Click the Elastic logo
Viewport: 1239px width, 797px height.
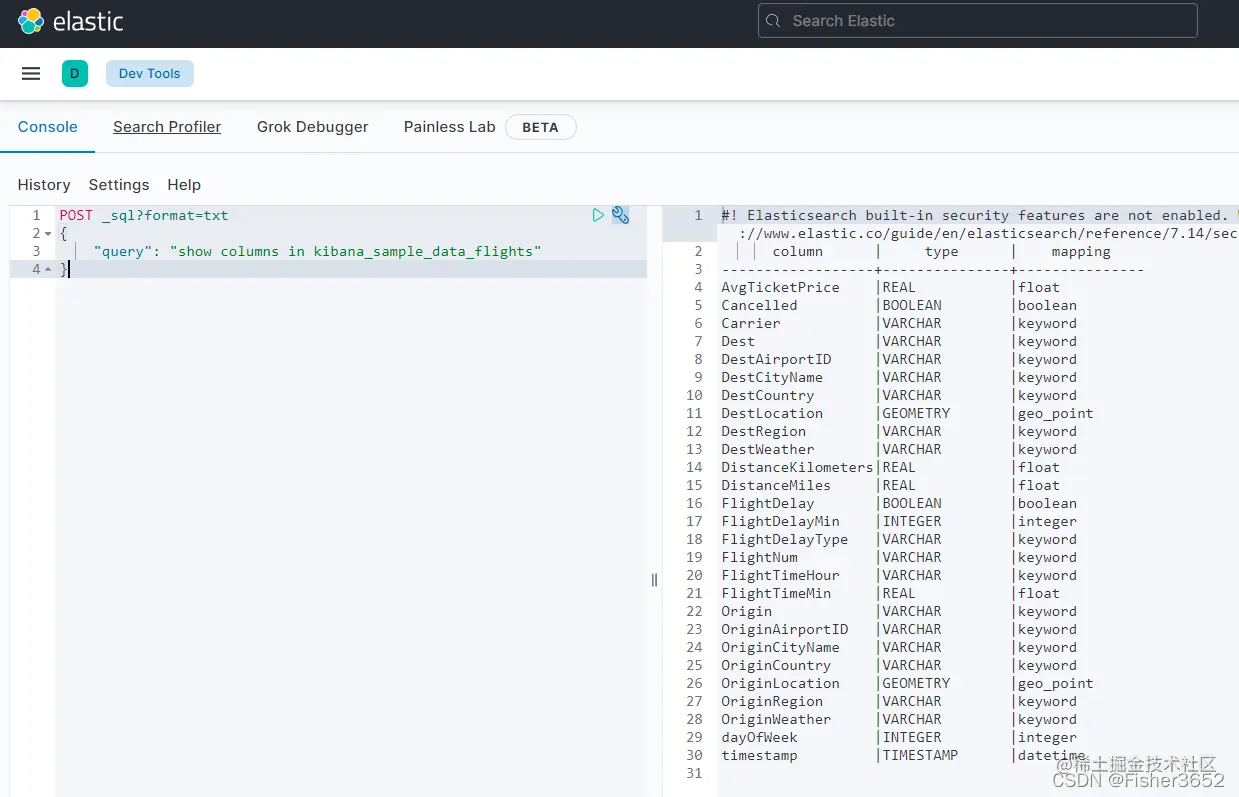click(70, 21)
